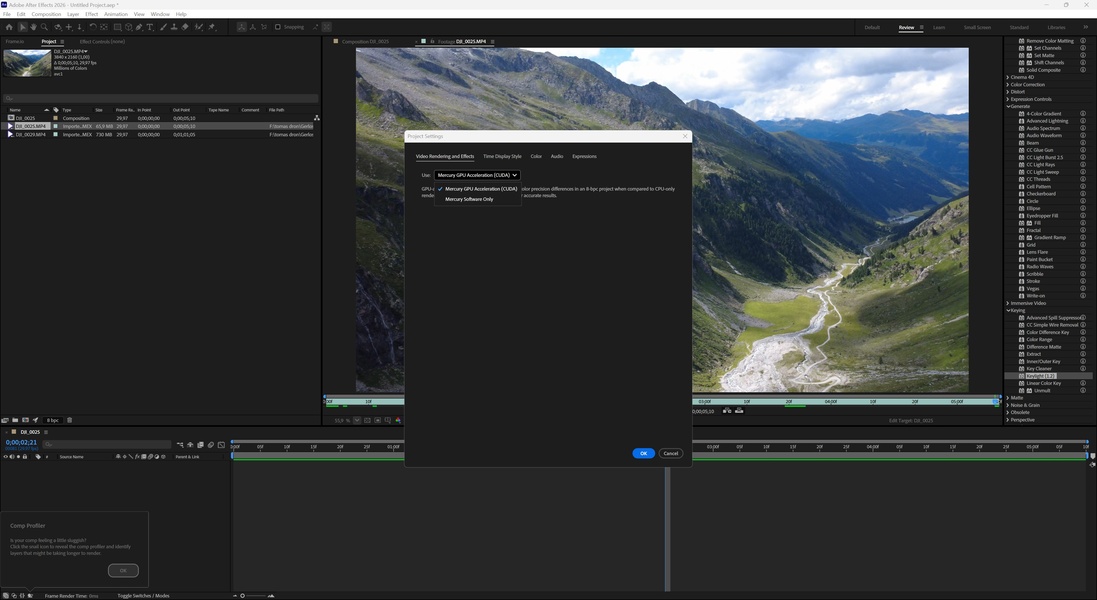
Task: Click the Interpret Footage icon in Project panel
Action: coord(5,420)
